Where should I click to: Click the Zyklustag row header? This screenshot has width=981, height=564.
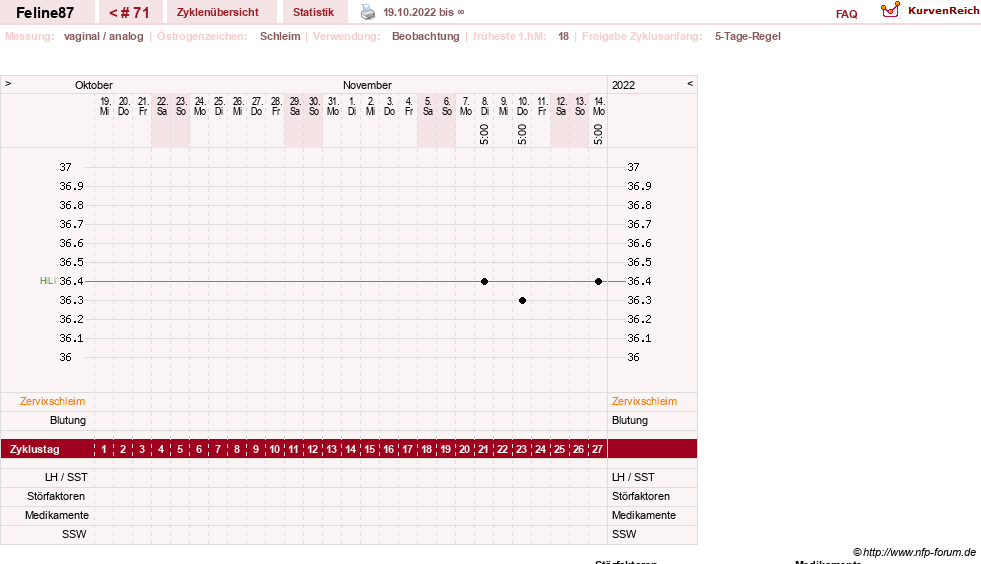pyautogui.click(x=34, y=449)
